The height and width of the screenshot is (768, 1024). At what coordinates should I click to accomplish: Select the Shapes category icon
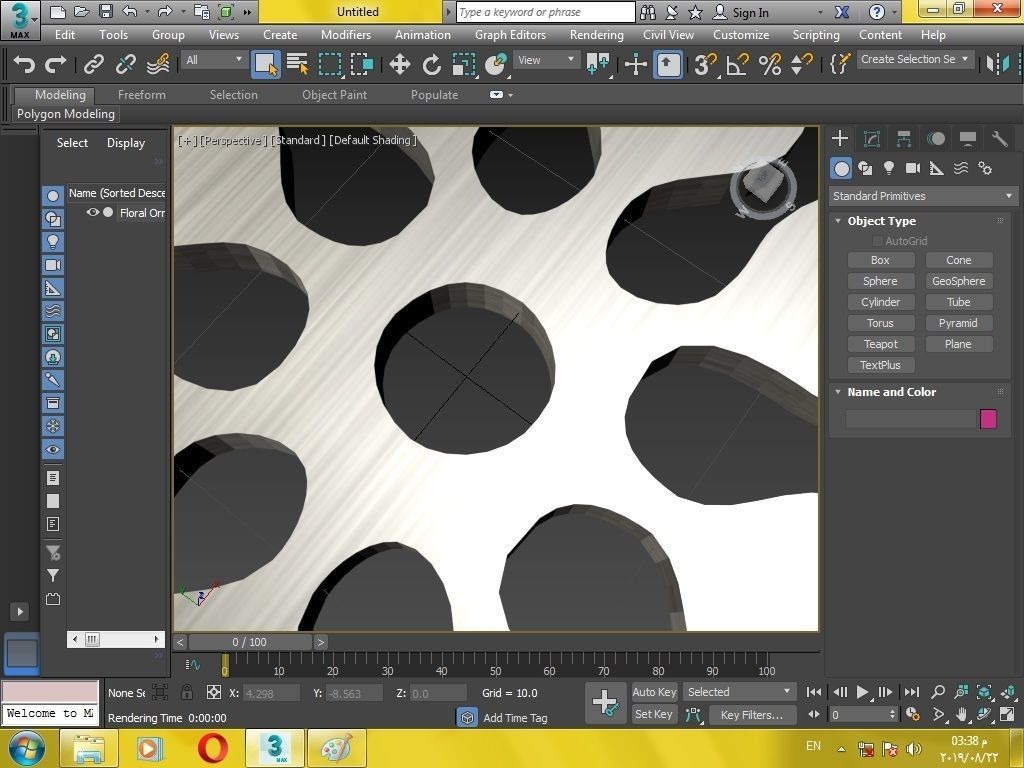pyautogui.click(x=865, y=168)
